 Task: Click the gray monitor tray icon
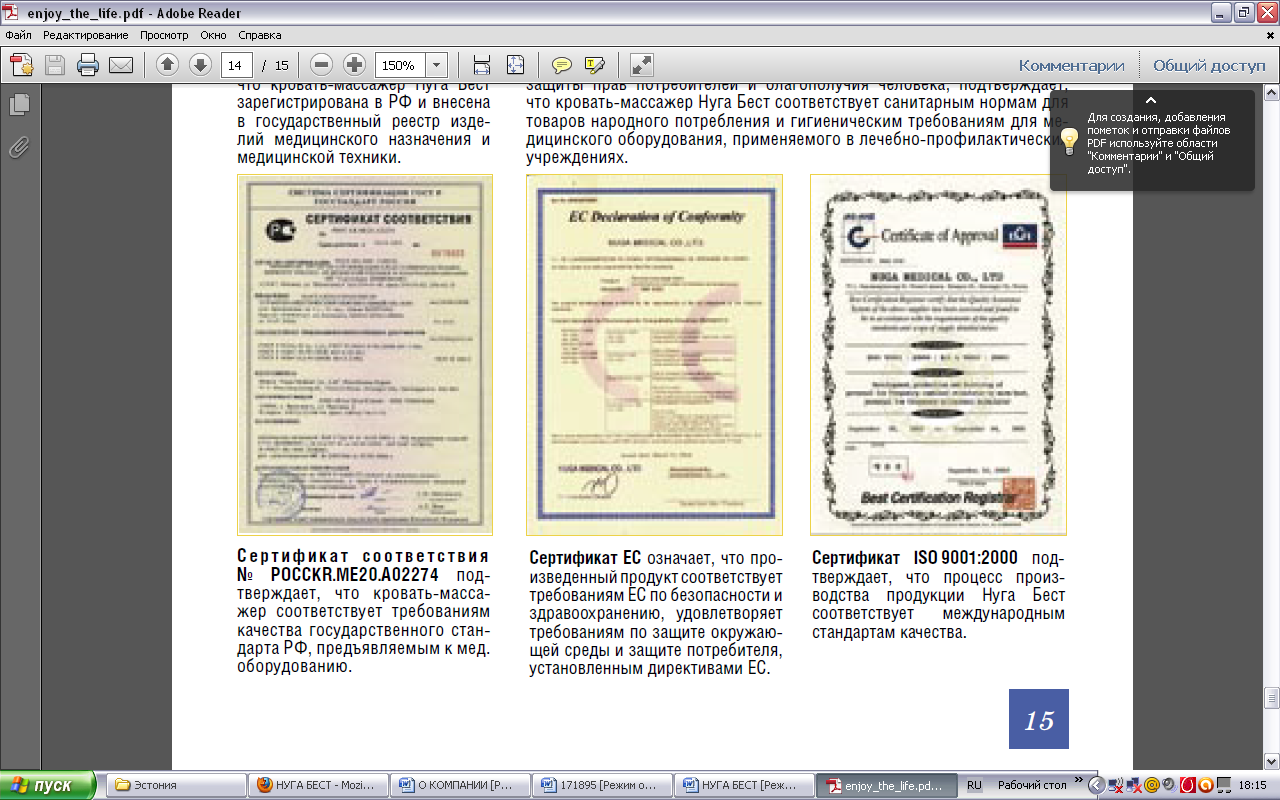[1224, 786]
